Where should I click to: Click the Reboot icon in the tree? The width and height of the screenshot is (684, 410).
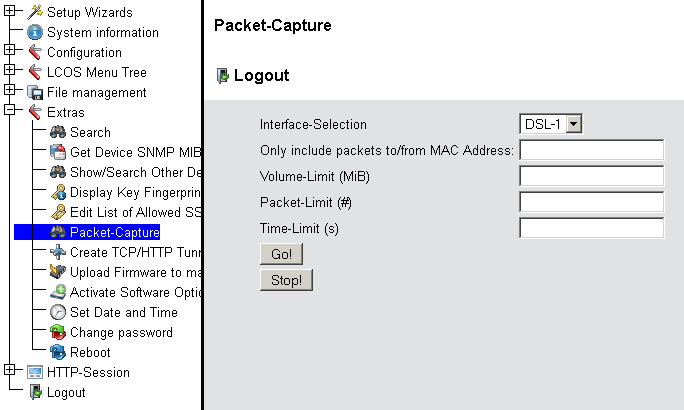coord(58,352)
